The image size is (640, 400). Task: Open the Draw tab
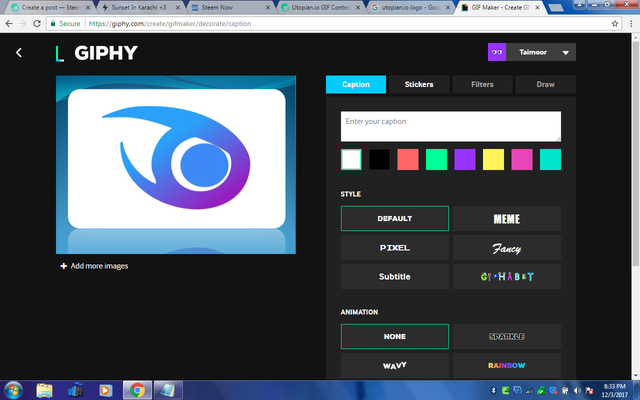[545, 84]
